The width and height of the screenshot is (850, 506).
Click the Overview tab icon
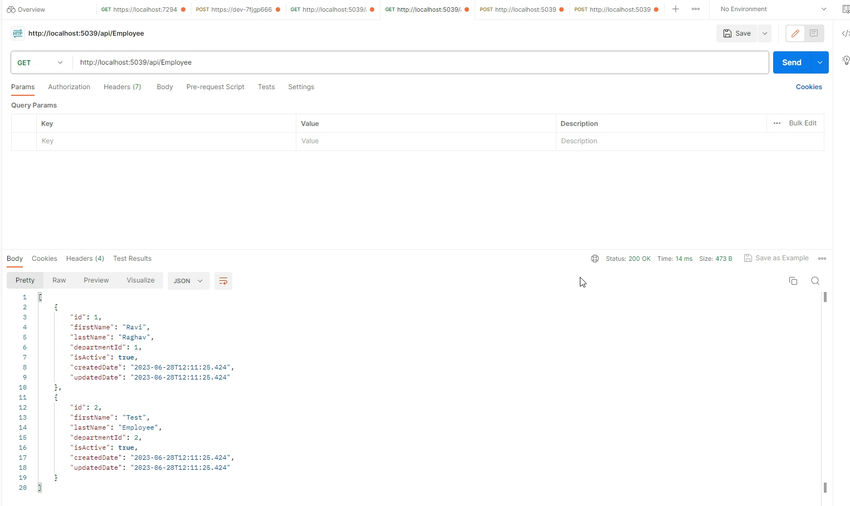(11, 10)
